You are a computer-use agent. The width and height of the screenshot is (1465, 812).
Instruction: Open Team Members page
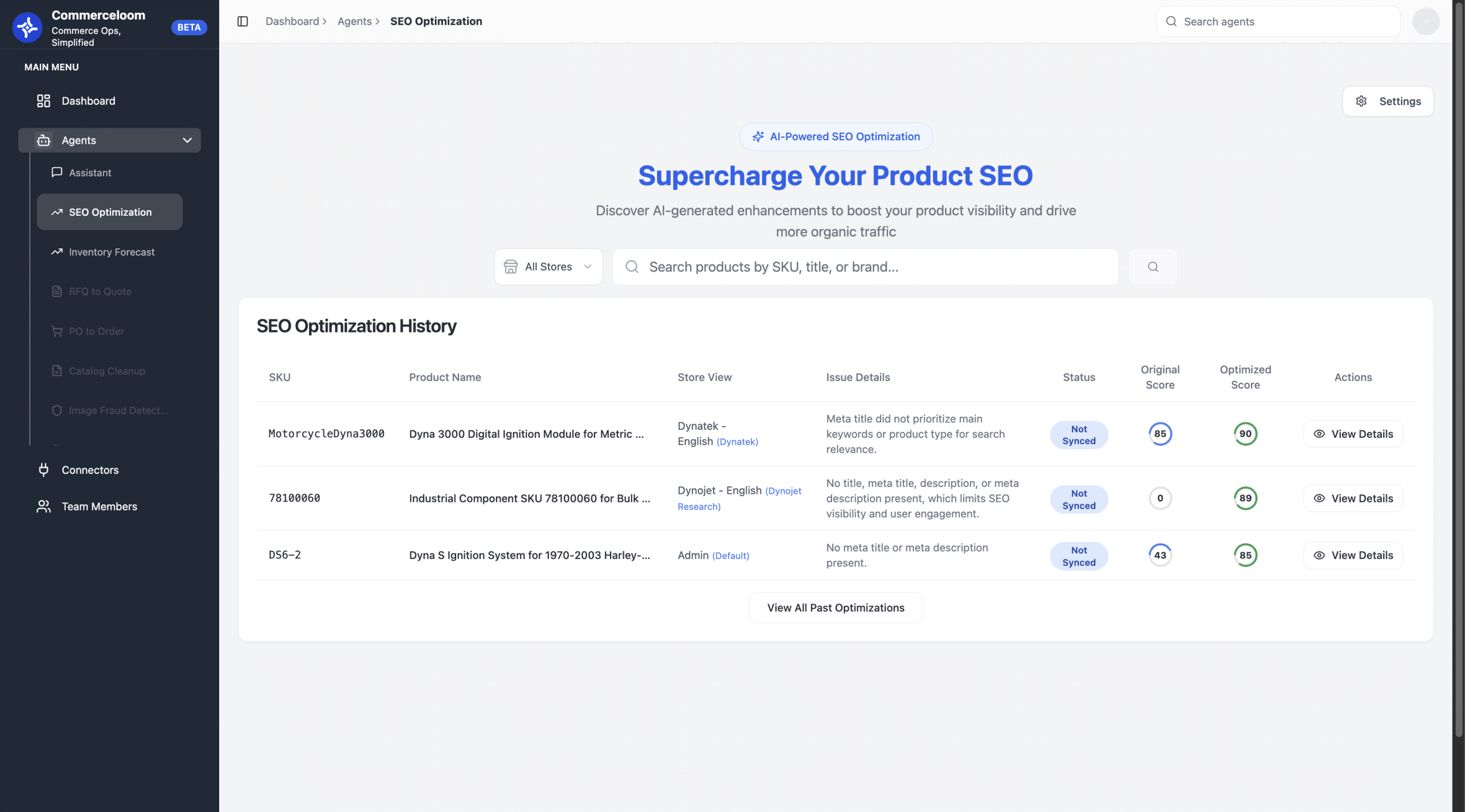pos(99,506)
